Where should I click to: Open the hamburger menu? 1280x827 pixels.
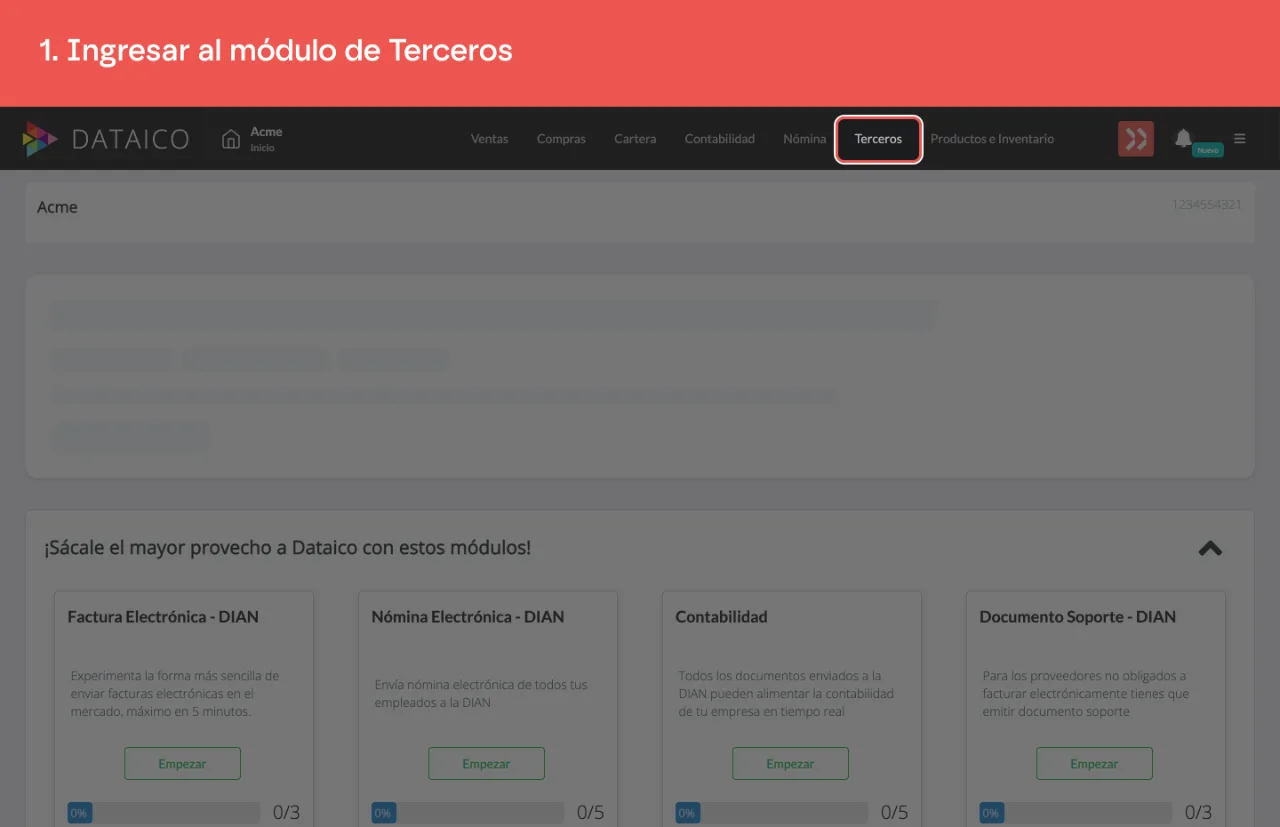pyautogui.click(x=1240, y=139)
